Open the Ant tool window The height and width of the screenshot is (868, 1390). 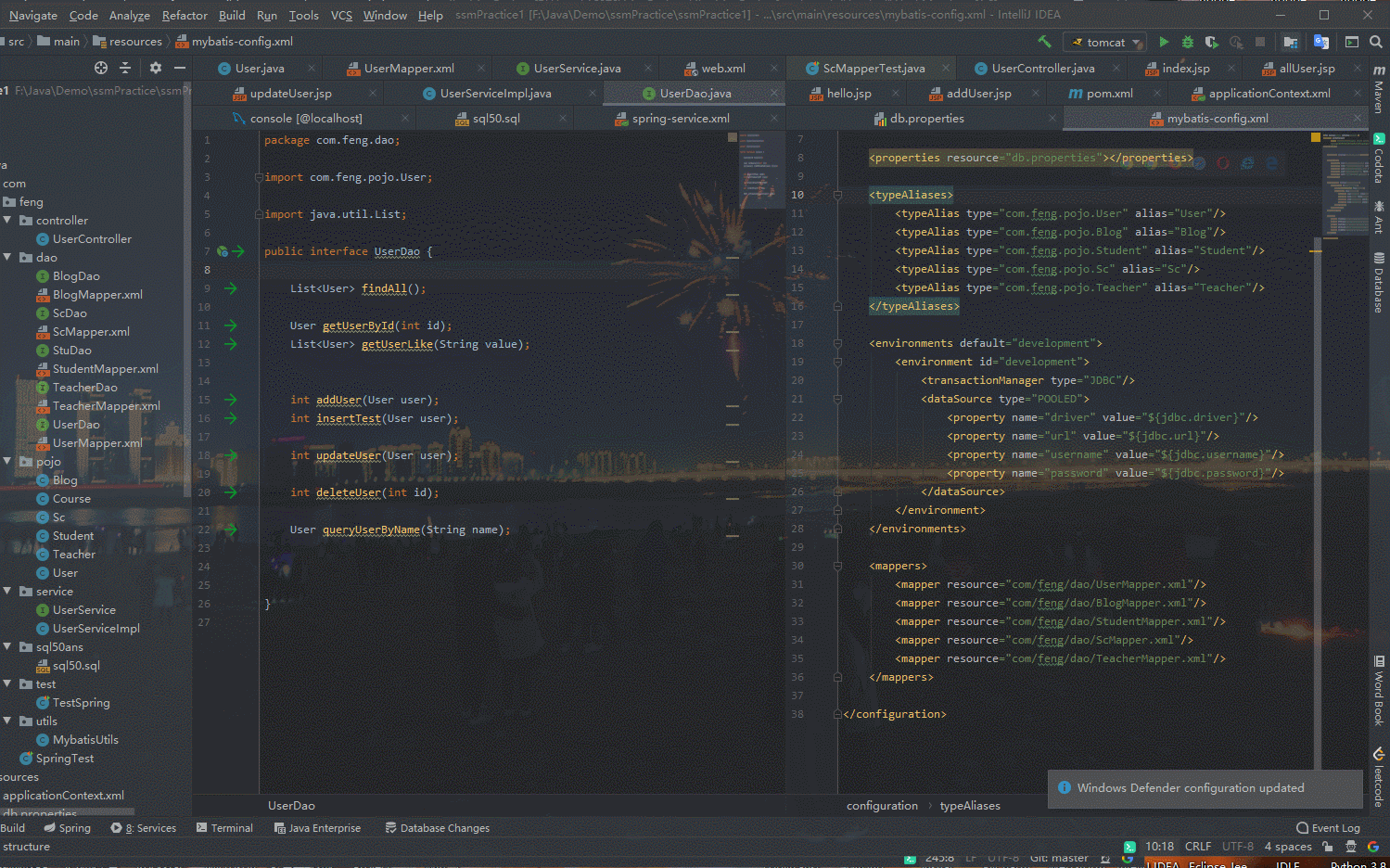[1379, 217]
